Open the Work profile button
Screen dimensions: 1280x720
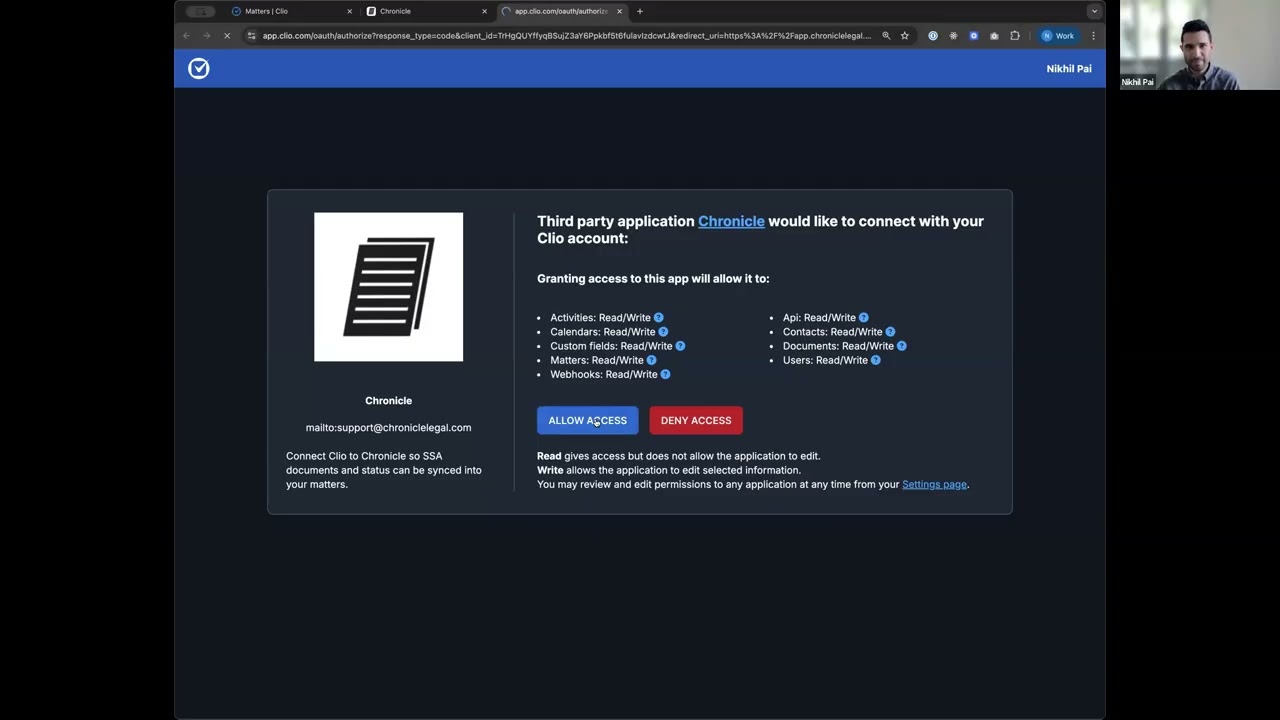tap(1058, 36)
